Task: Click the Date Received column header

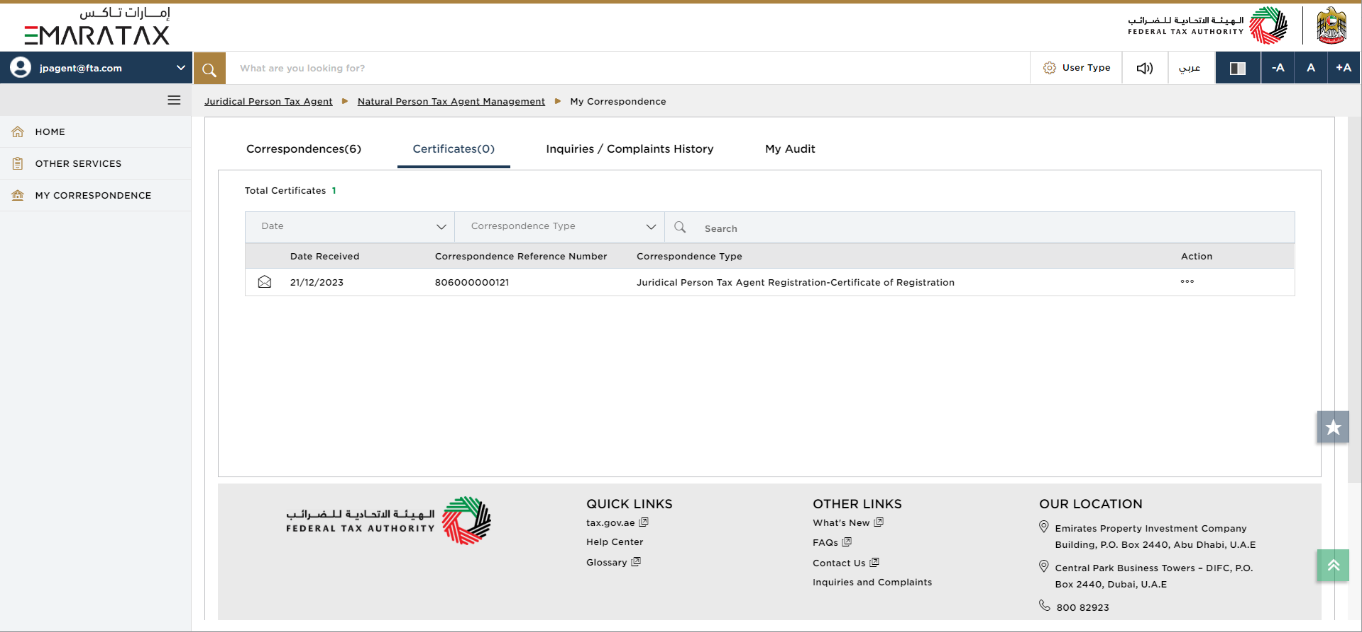Action: (x=324, y=256)
